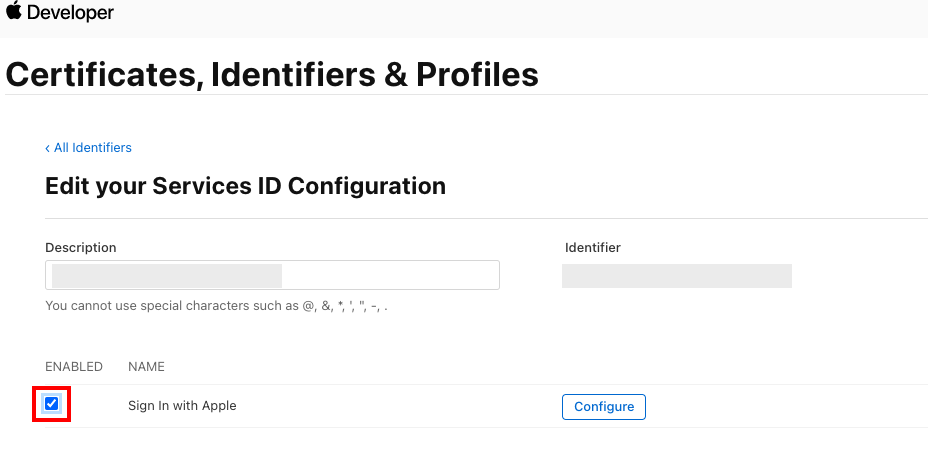Click the greyed-out text inside Description field
The height and width of the screenshot is (451, 928).
click(167, 275)
